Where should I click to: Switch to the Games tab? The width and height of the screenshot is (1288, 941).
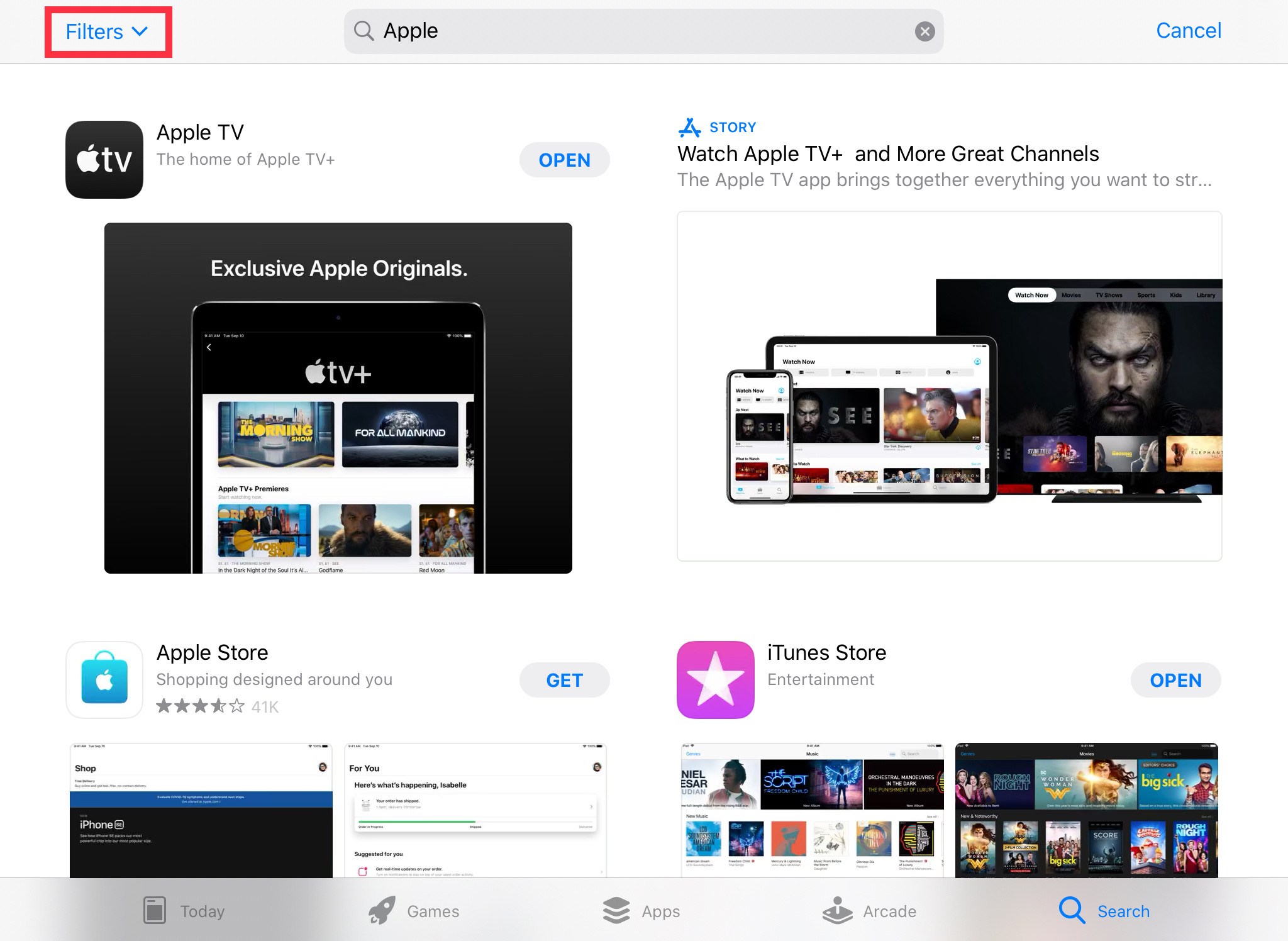tap(414, 911)
